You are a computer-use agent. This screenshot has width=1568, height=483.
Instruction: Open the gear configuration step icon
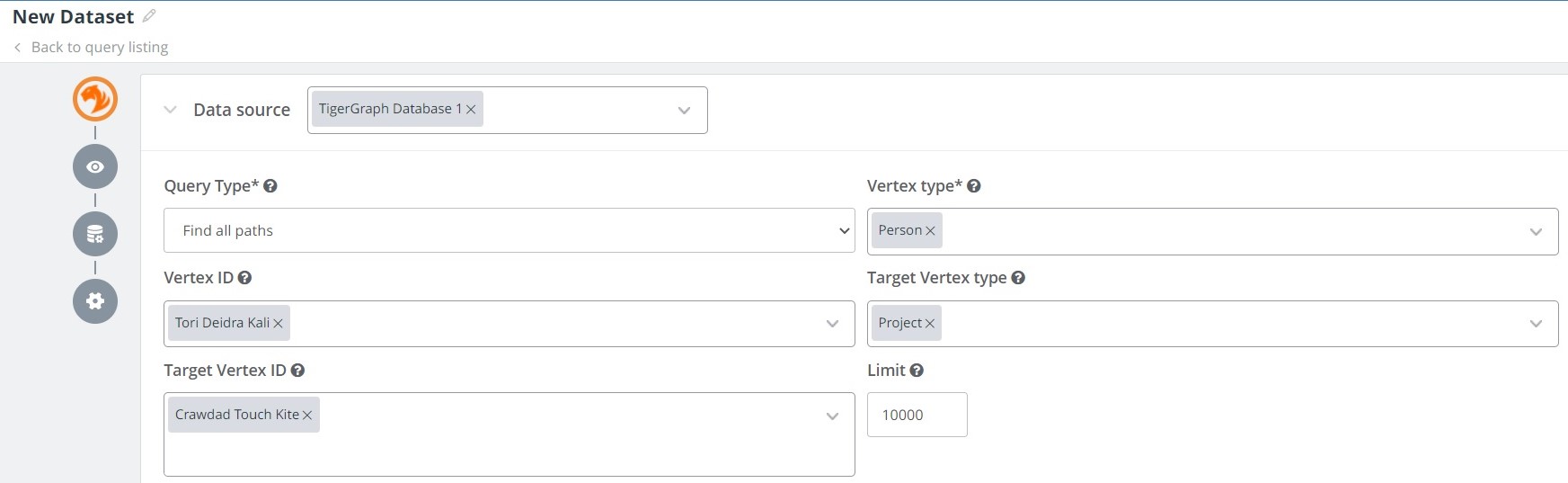(x=95, y=301)
